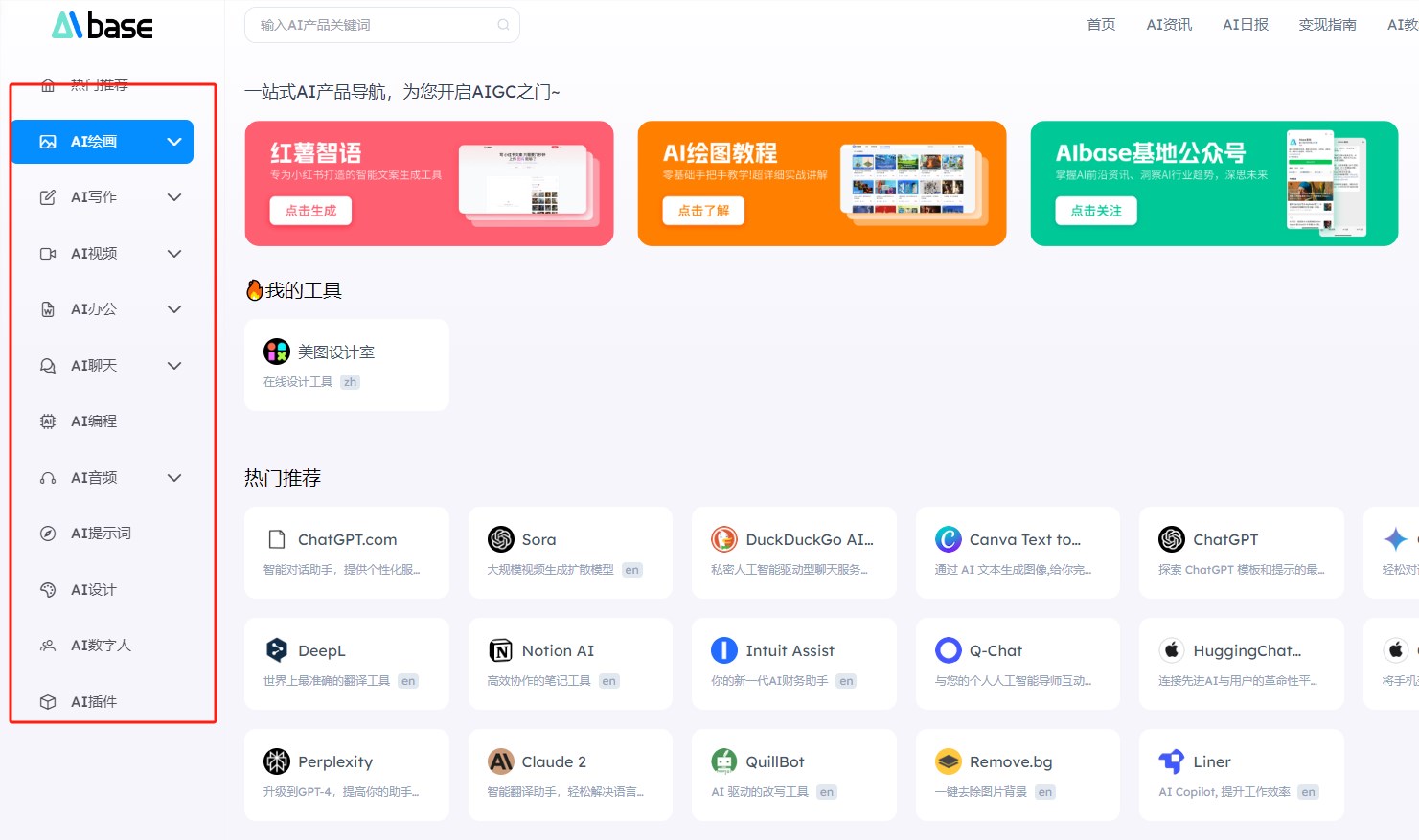The height and width of the screenshot is (840, 1419).
Task: Click the Perplexity logo icon
Action: [277, 761]
